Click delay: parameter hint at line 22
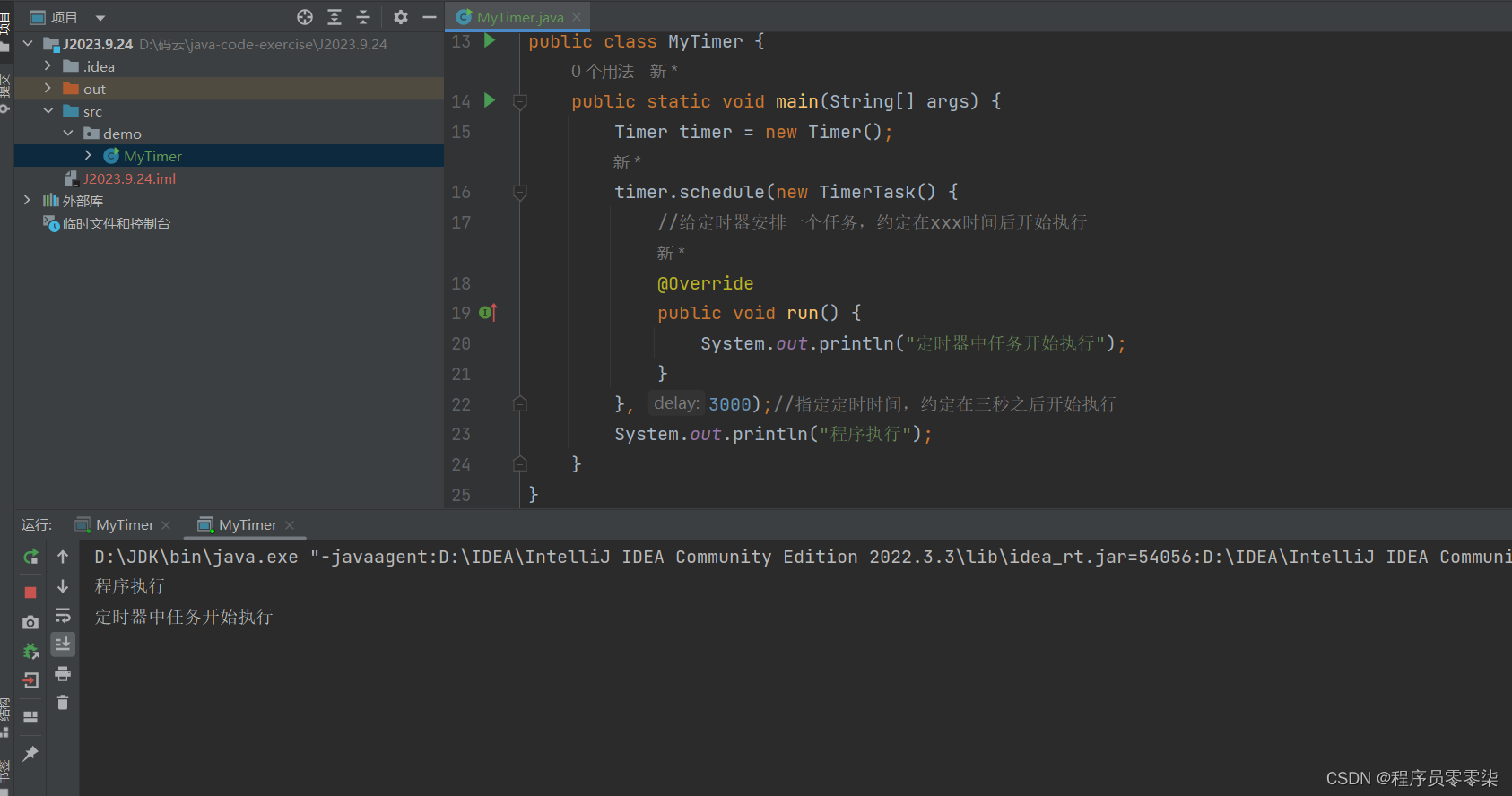Image resolution: width=1512 pixels, height=796 pixels. [676, 403]
